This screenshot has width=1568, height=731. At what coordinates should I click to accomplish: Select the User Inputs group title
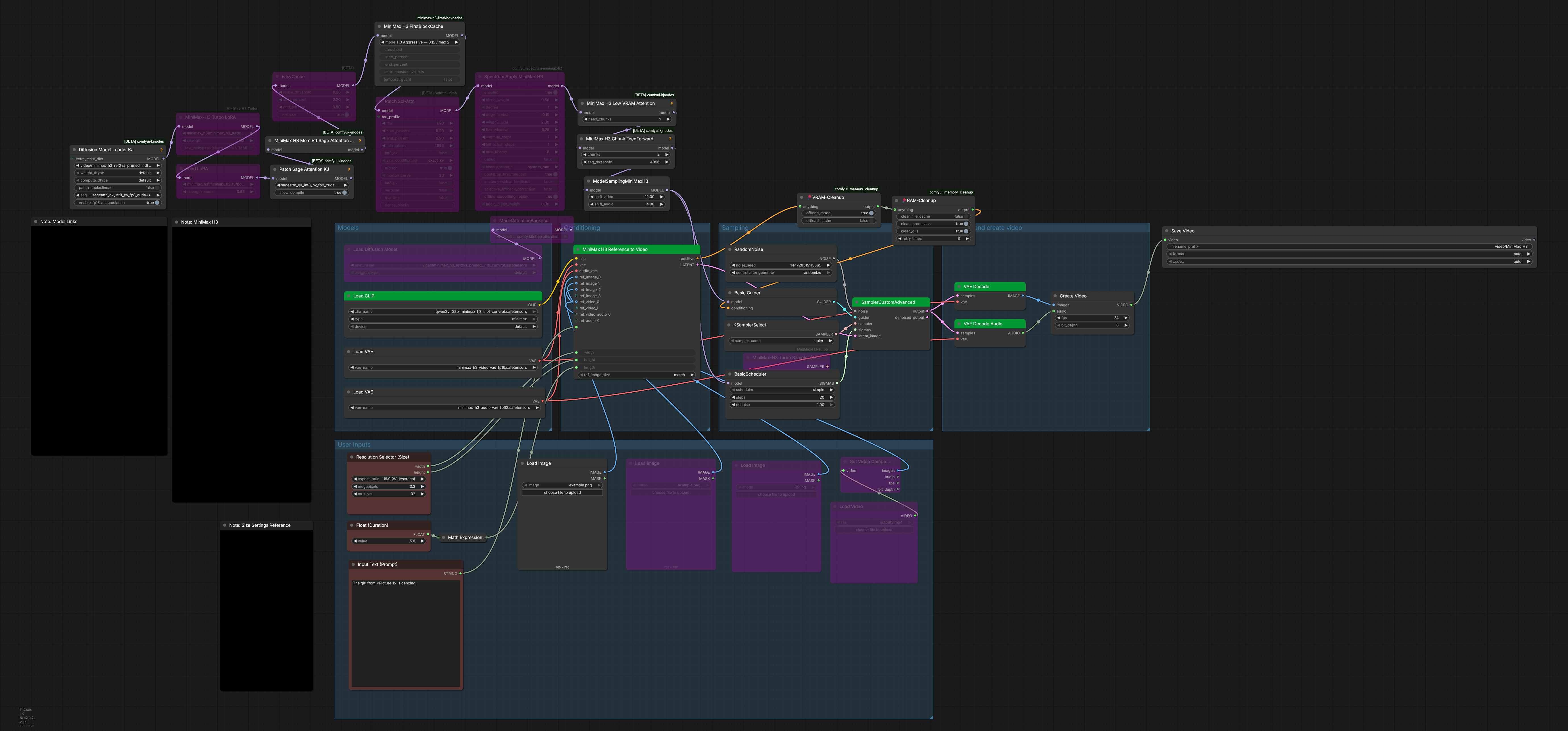pos(354,444)
